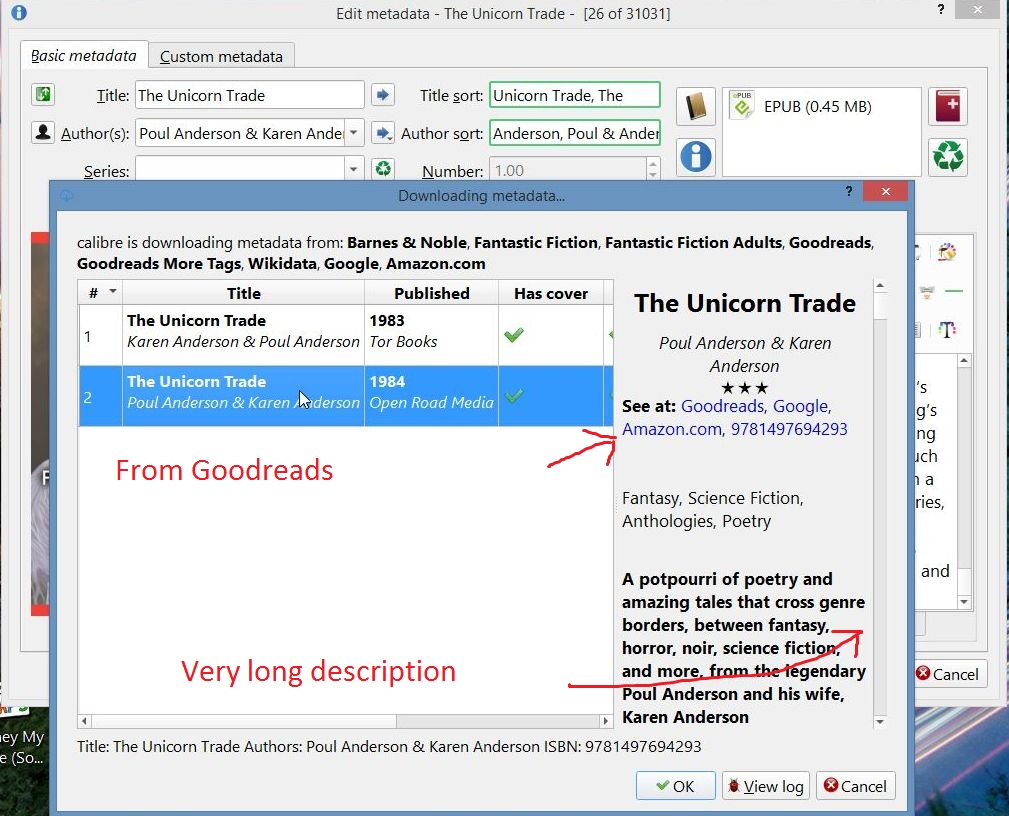Click OK in the Downloading metadata dialog

tap(676, 786)
